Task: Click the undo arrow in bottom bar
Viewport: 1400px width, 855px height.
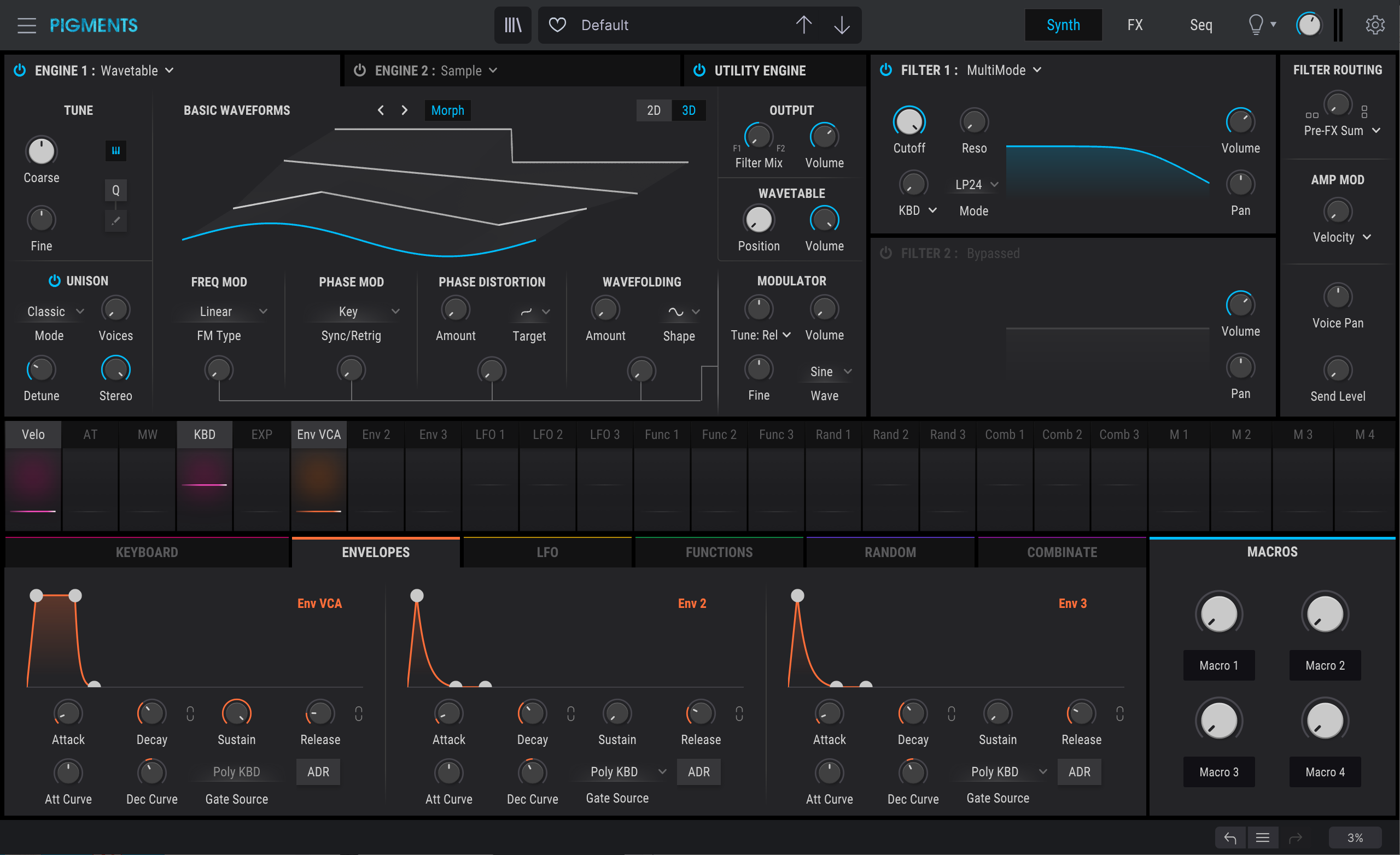Action: (x=1230, y=838)
